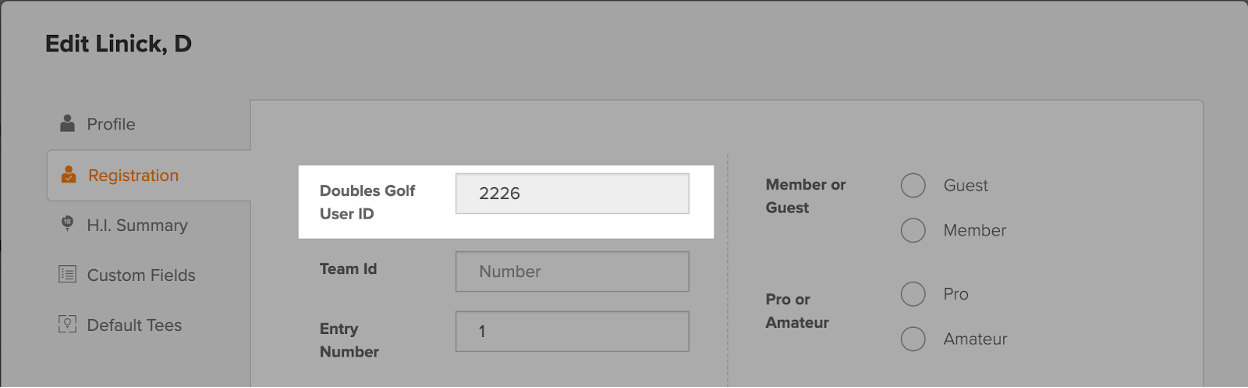Click the Doubles Golf User ID field
Viewport: 1248px width, 388px height.
pos(572,194)
